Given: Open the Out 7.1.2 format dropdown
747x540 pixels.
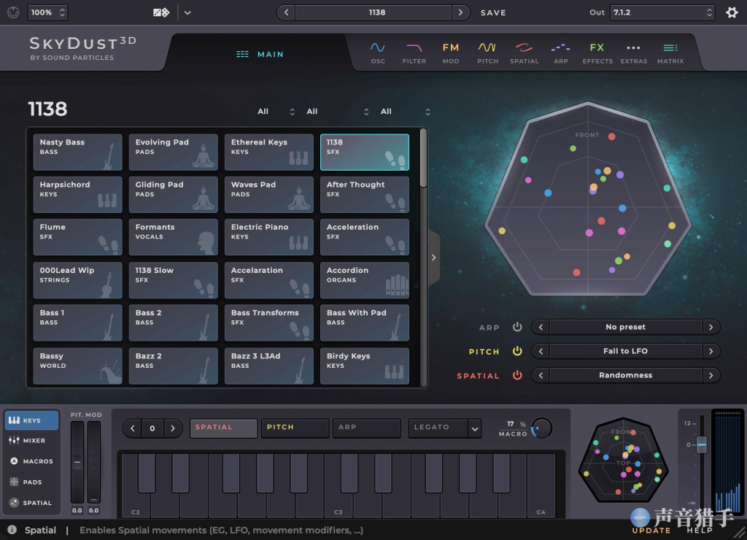Looking at the screenshot, I should (662, 12).
